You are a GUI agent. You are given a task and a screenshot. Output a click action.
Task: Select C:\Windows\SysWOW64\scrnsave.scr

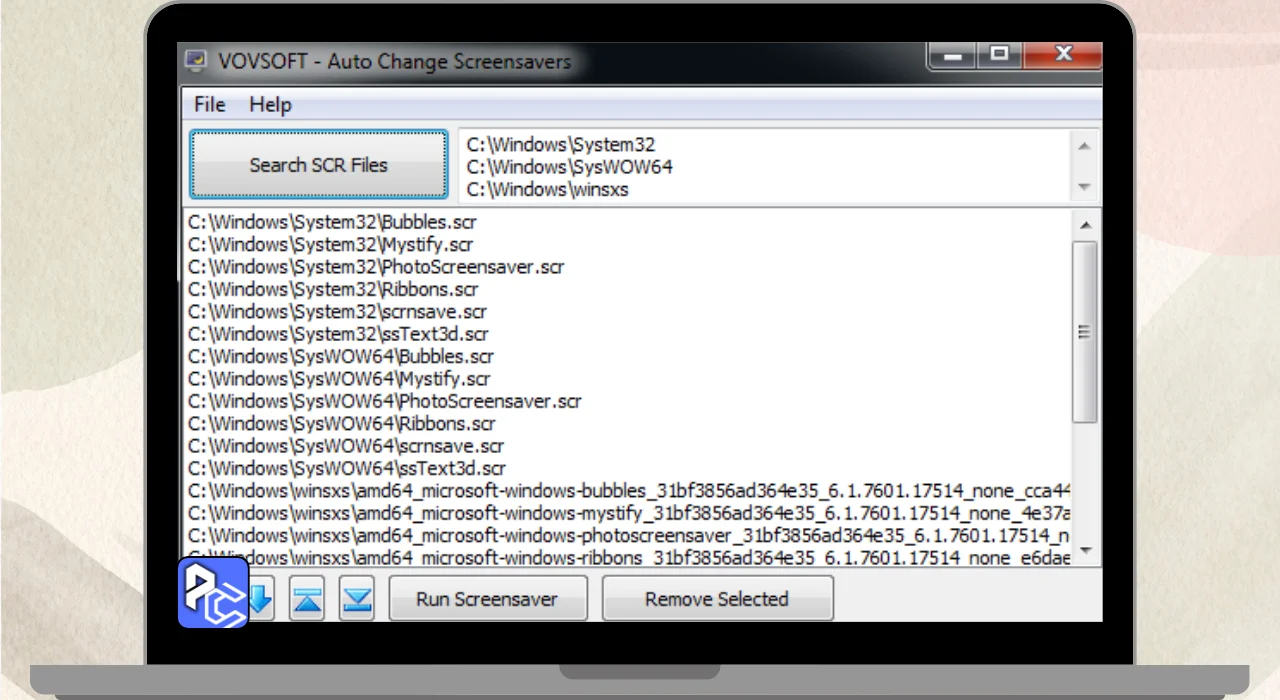click(x=346, y=446)
